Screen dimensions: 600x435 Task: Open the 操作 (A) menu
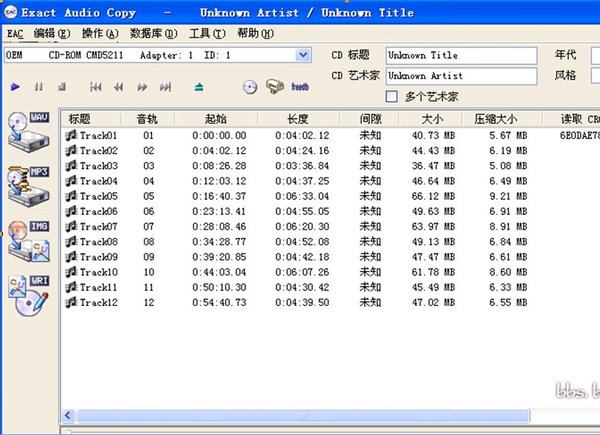click(100, 34)
